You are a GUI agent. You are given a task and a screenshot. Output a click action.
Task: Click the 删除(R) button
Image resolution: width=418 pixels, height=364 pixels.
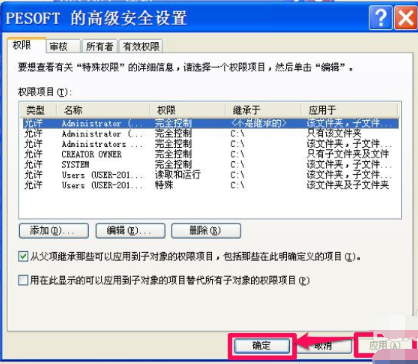pos(206,231)
